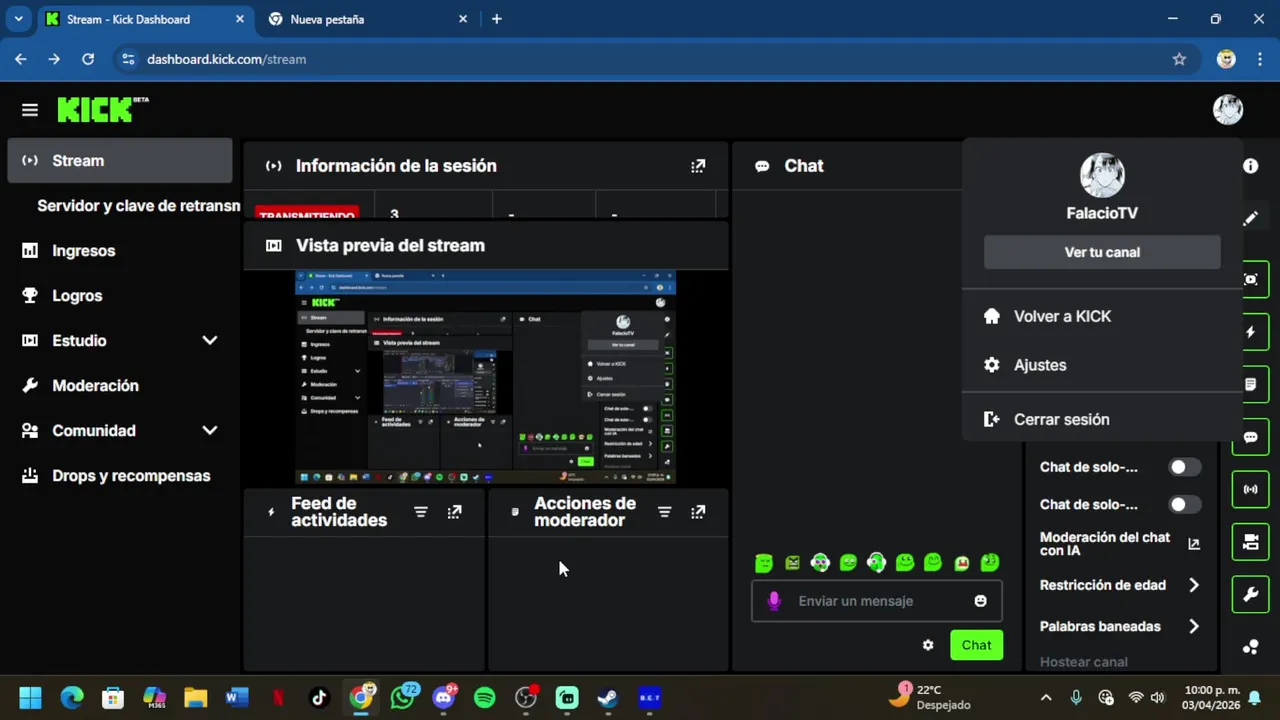
Task: Click the Ver tu canal button
Action: click(x=1102, y=252)
